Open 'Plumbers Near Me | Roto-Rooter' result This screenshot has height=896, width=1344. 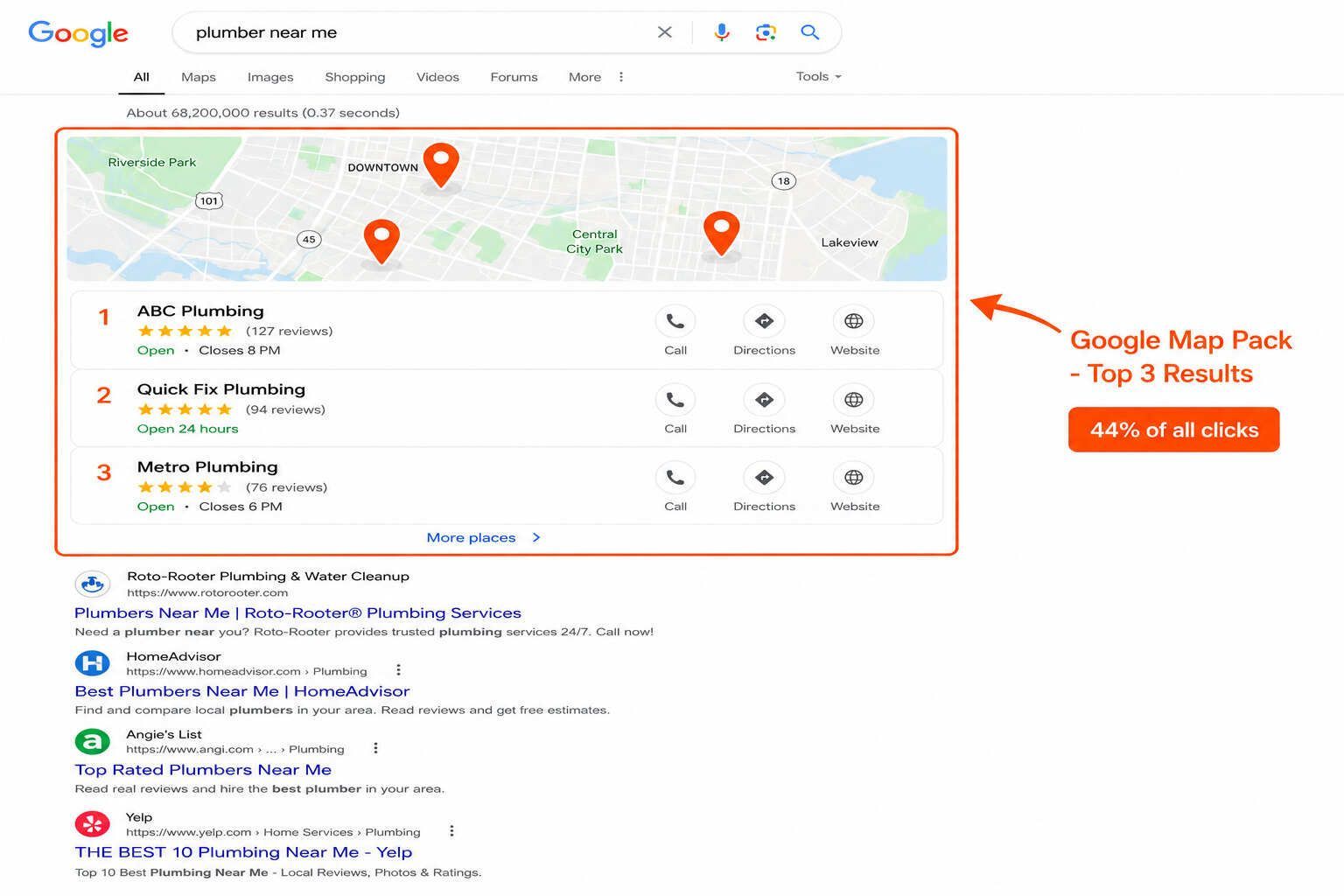297,612
